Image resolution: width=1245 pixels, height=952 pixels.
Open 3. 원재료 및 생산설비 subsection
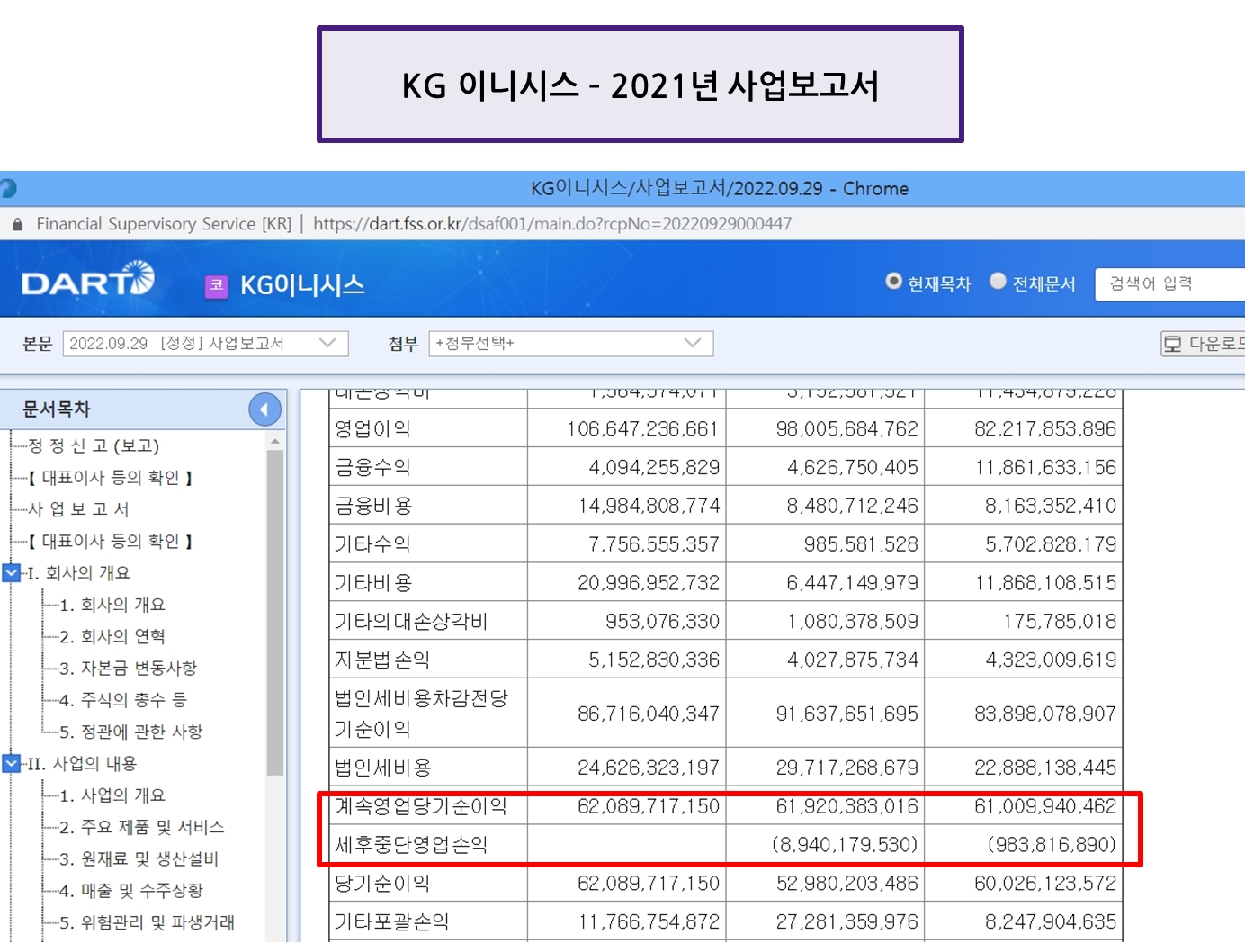[139, 858]
